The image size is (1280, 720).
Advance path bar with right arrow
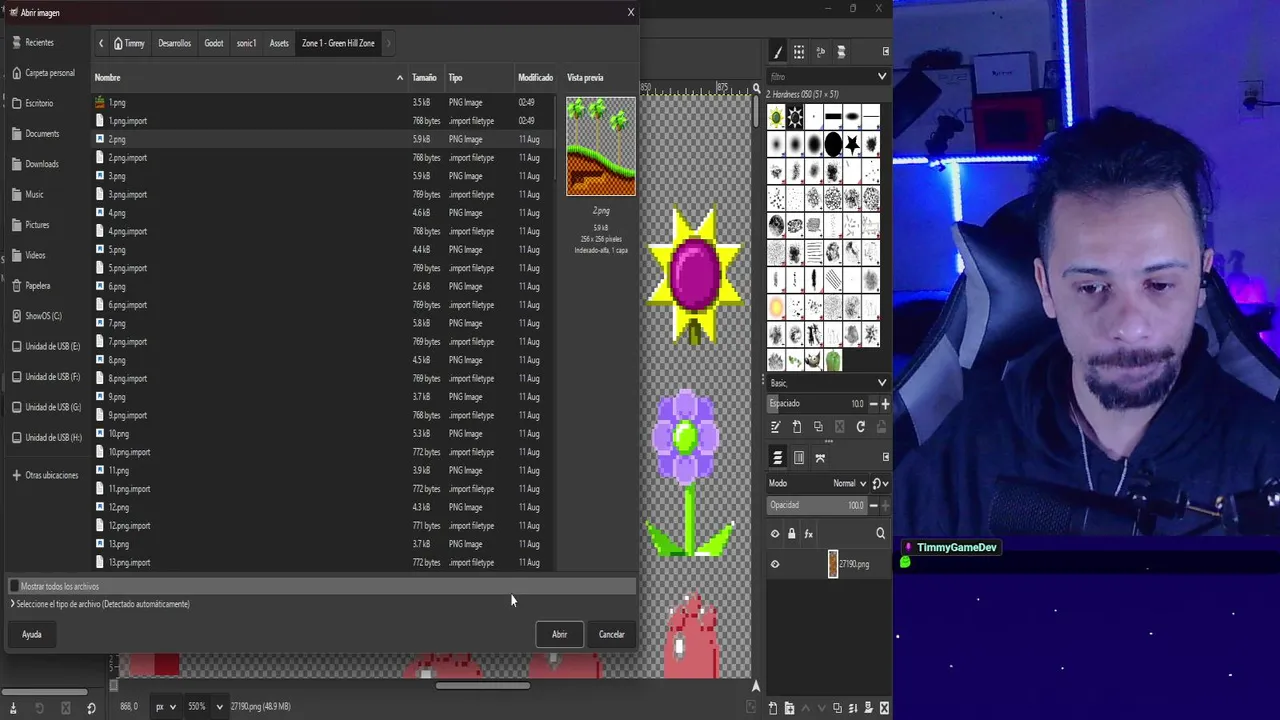pos(388,43)
